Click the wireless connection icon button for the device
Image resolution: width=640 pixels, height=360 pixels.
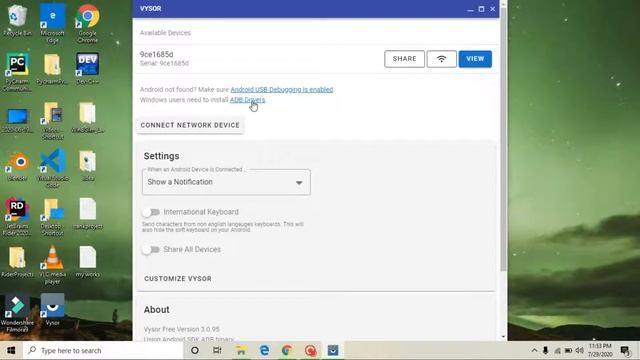tap(442, 59)
